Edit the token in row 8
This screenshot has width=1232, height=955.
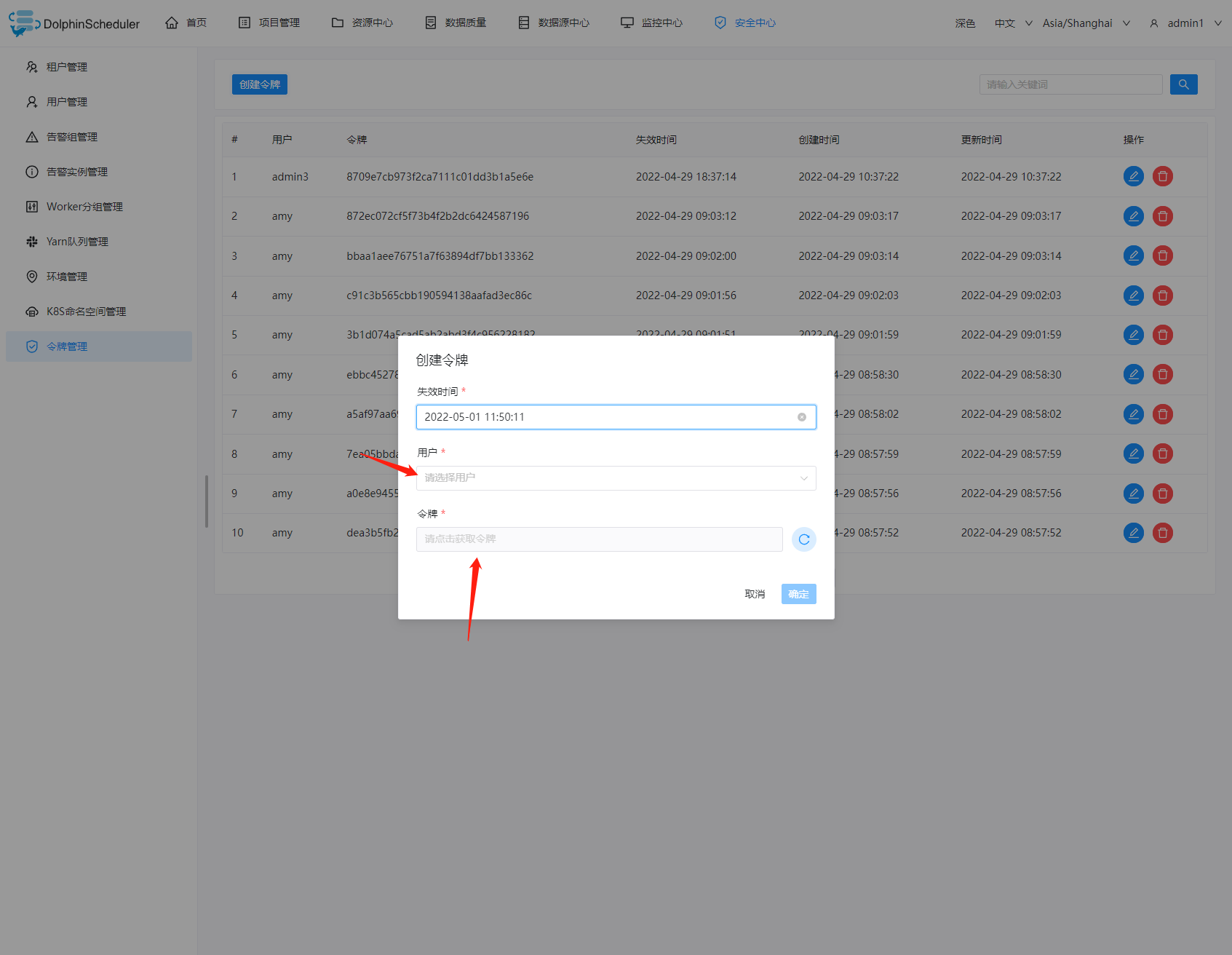1133,453
